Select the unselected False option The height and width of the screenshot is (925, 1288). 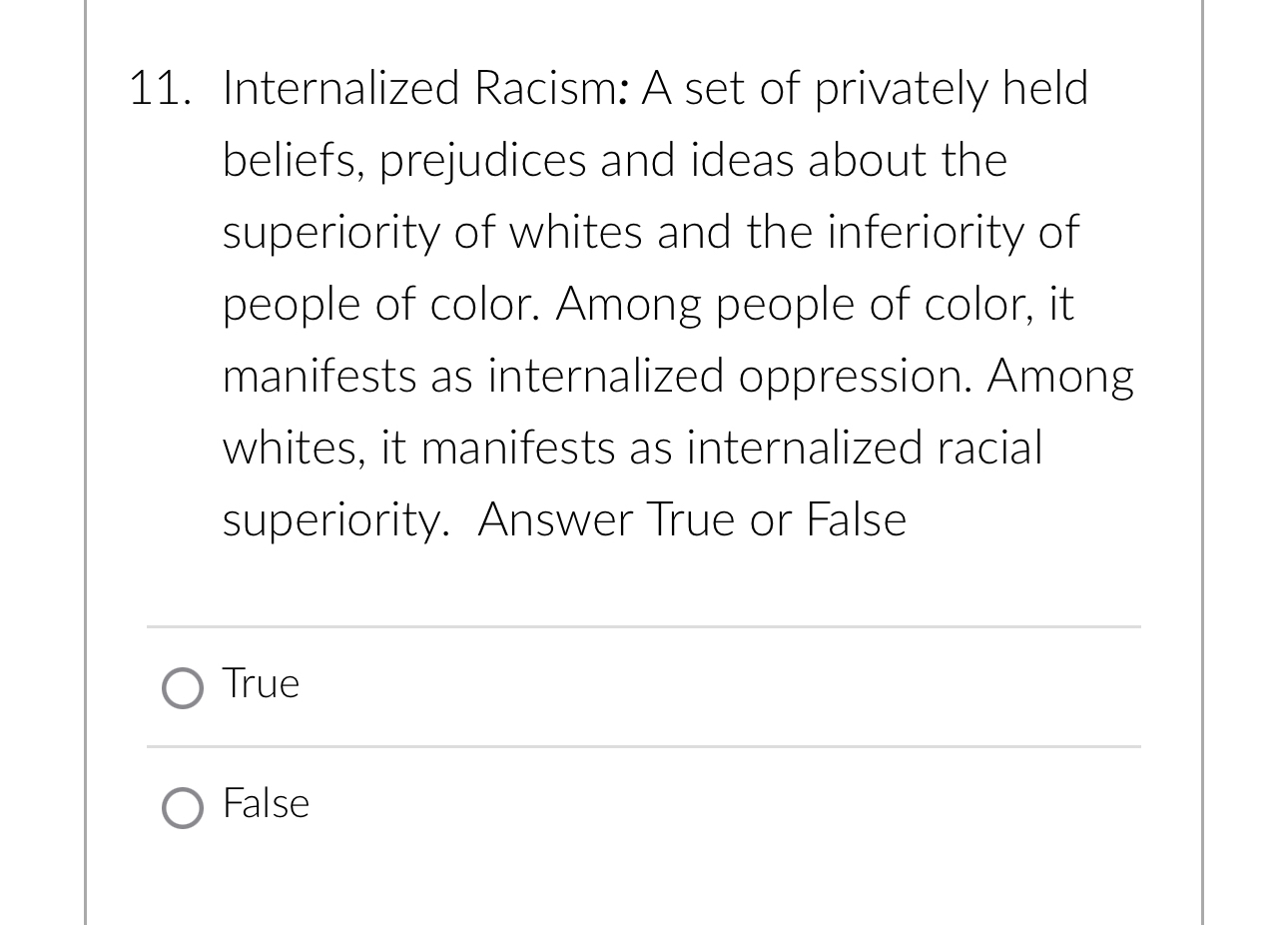(x=182, y=808)
